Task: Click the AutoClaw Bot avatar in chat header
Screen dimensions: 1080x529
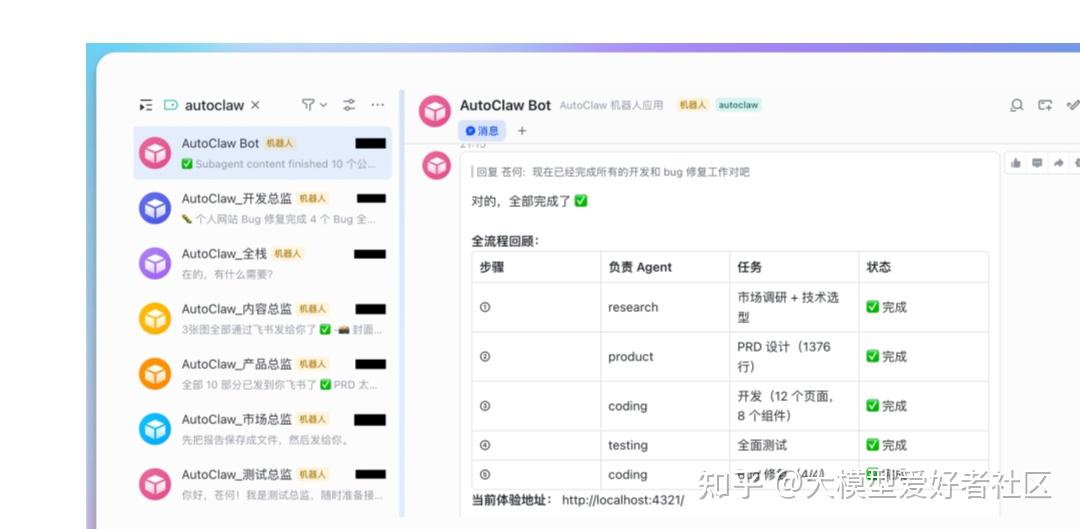Action: click(435, 111)
